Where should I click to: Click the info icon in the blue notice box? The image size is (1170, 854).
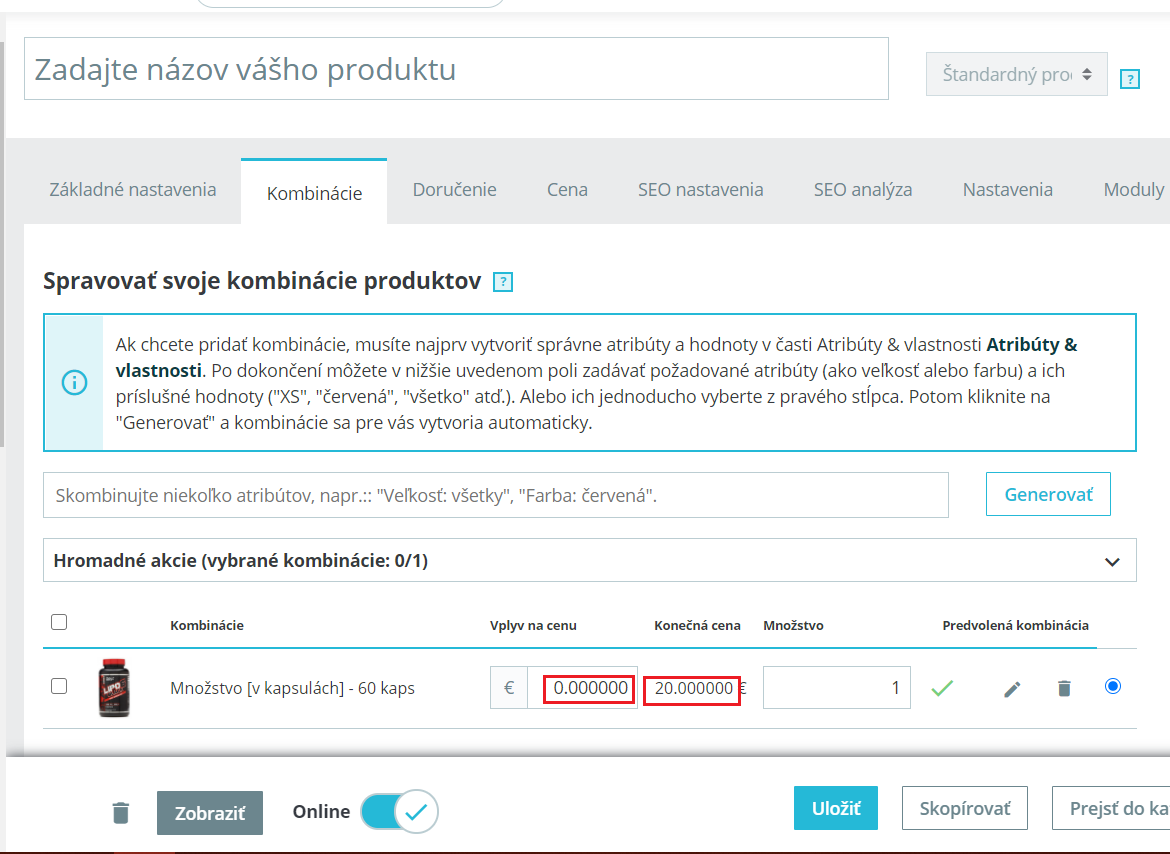point(74,383)
